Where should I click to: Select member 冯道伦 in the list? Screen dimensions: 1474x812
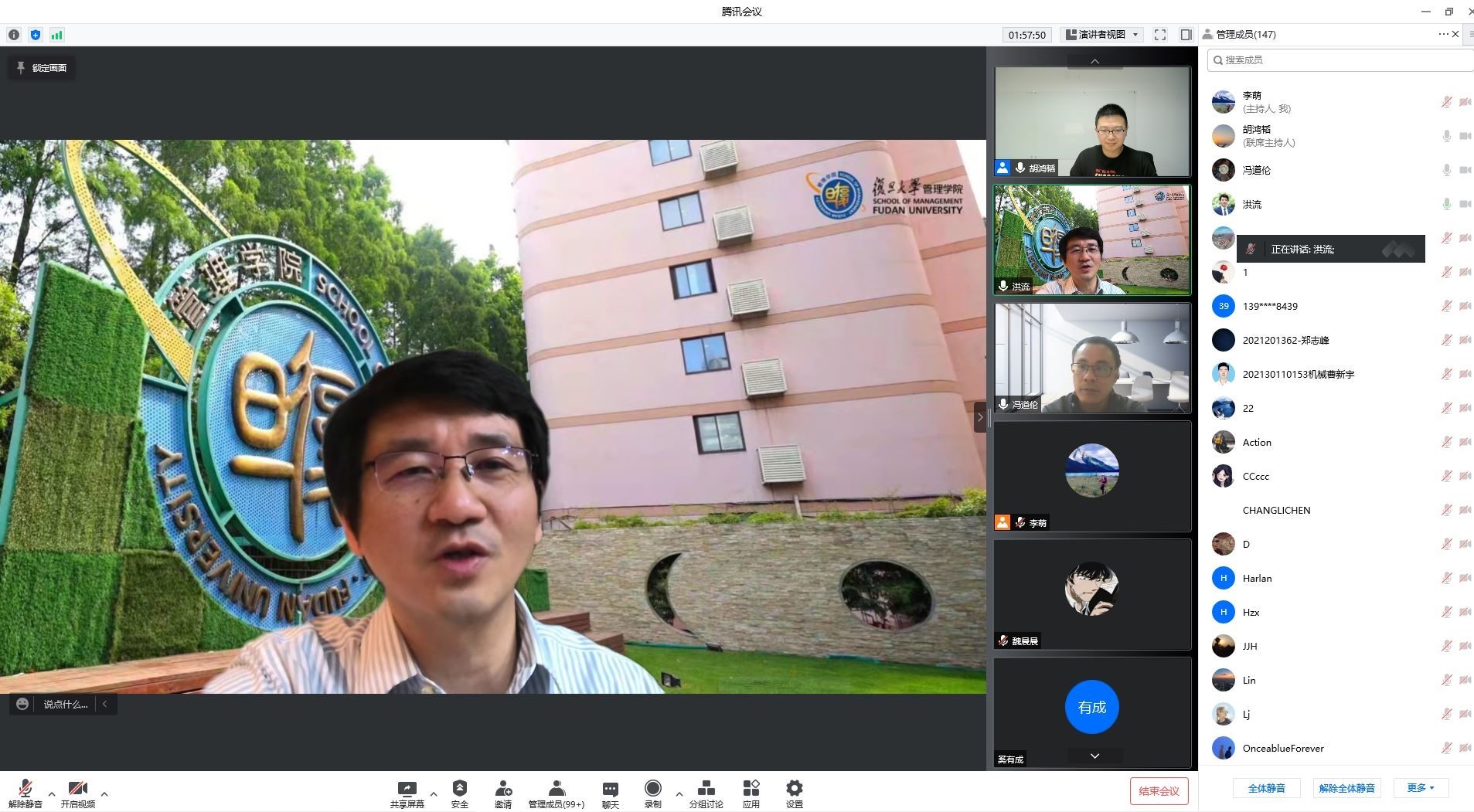click(x=1256, y=170)
